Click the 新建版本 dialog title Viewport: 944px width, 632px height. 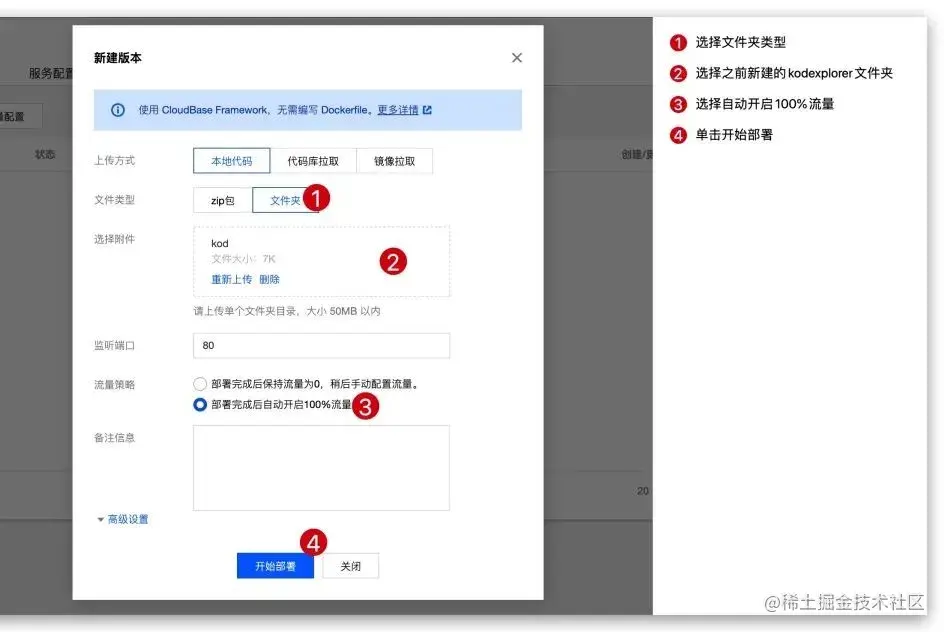pos(118,58)
